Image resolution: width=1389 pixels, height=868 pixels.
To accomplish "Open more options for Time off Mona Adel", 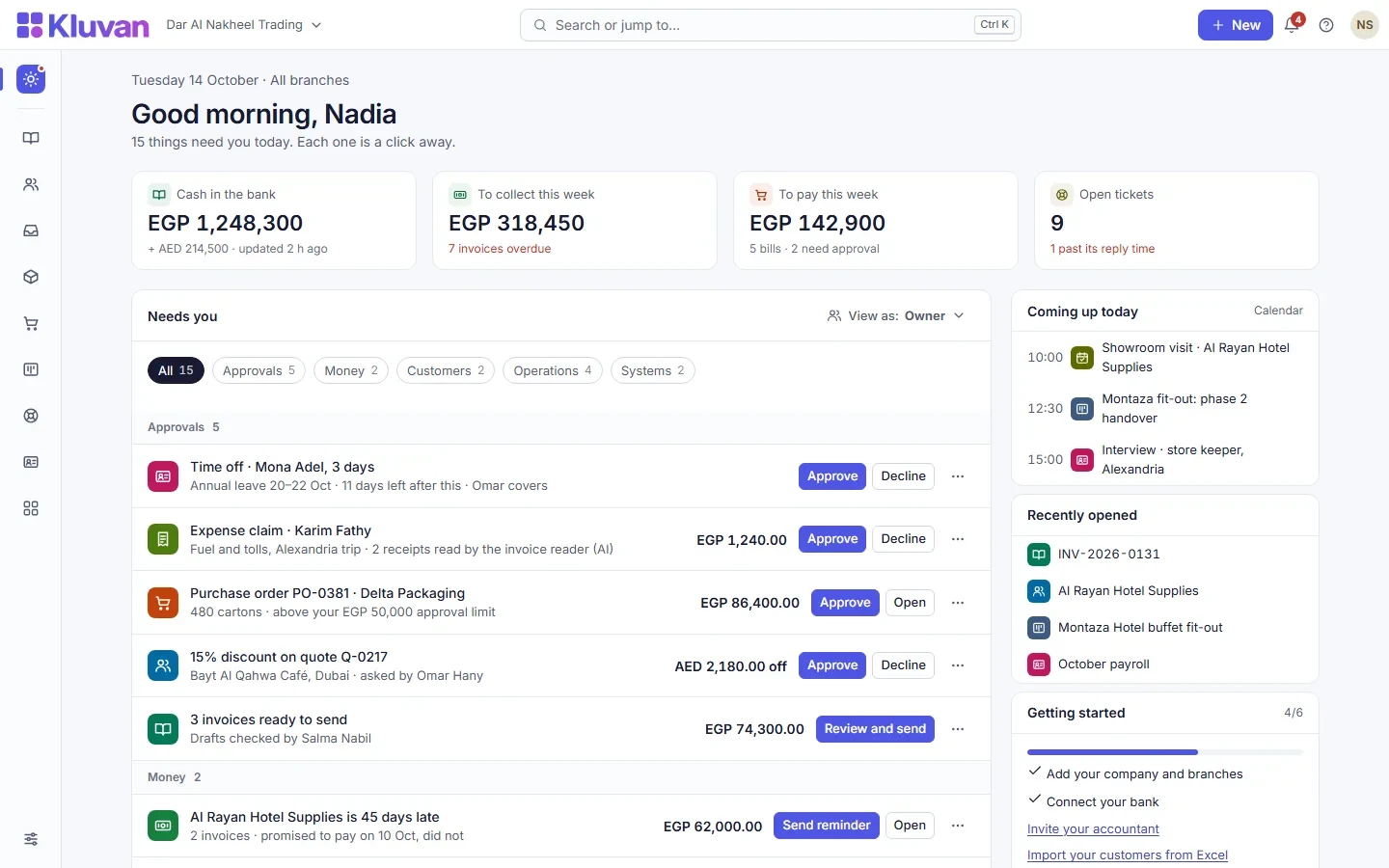I will tap(958, 476).
